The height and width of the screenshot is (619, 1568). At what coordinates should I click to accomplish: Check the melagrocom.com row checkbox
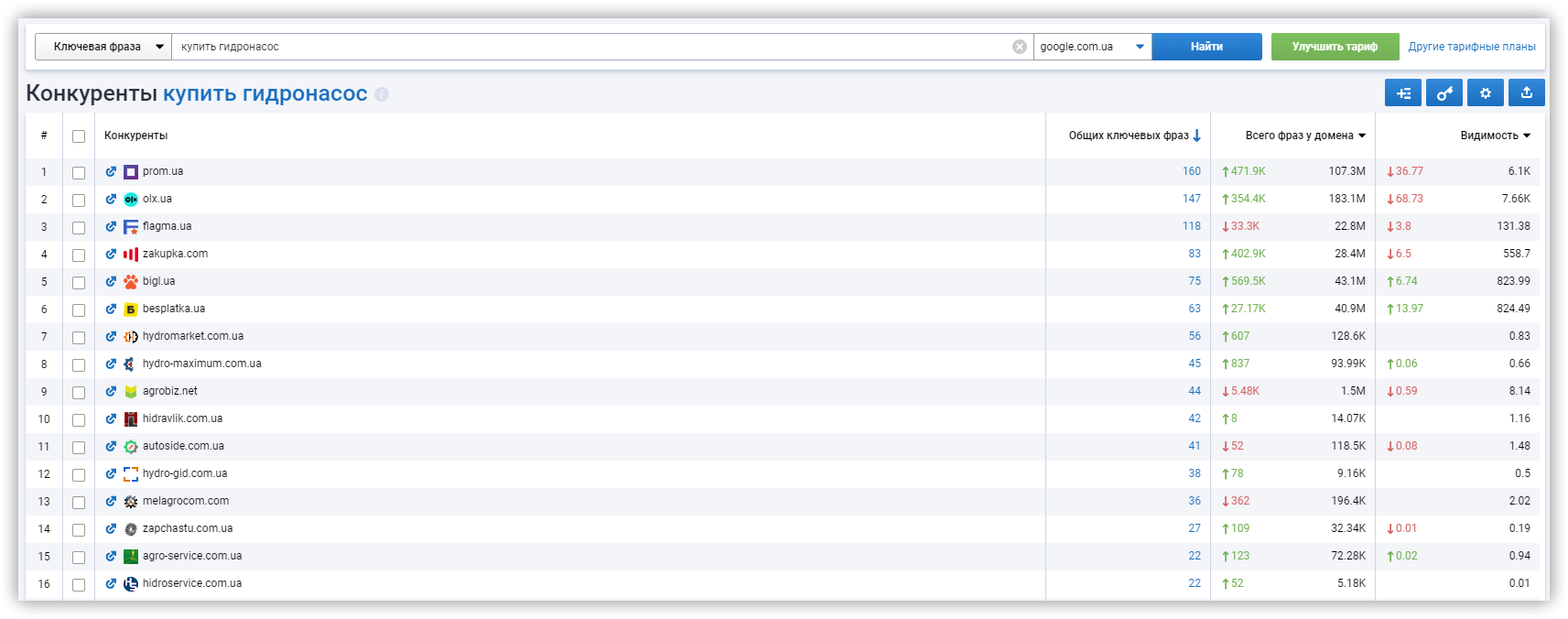79,503
